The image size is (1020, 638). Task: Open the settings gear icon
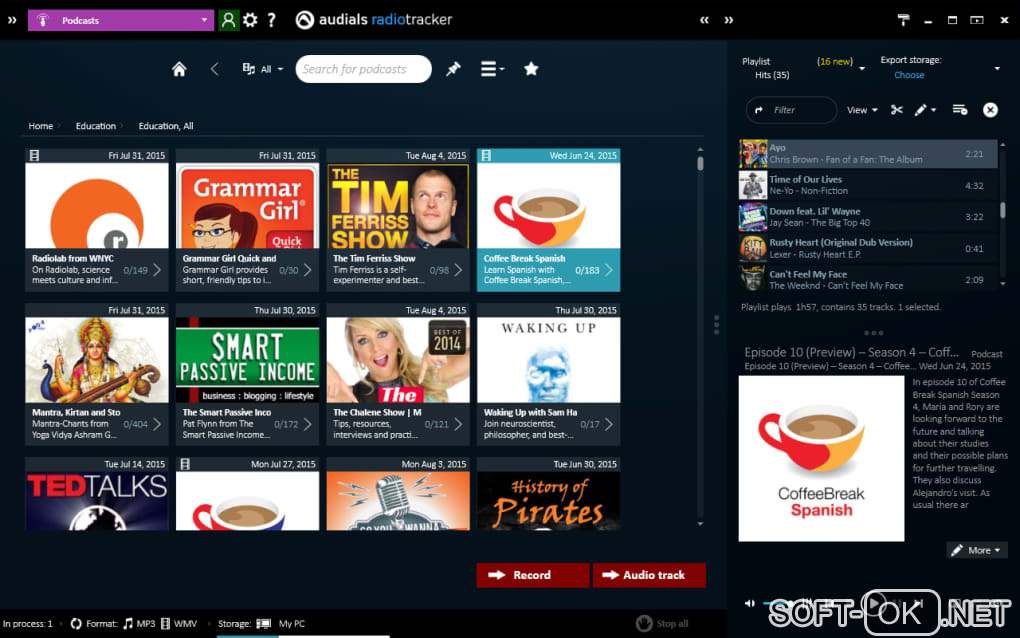pyautogui.click(x=250, y=20)
